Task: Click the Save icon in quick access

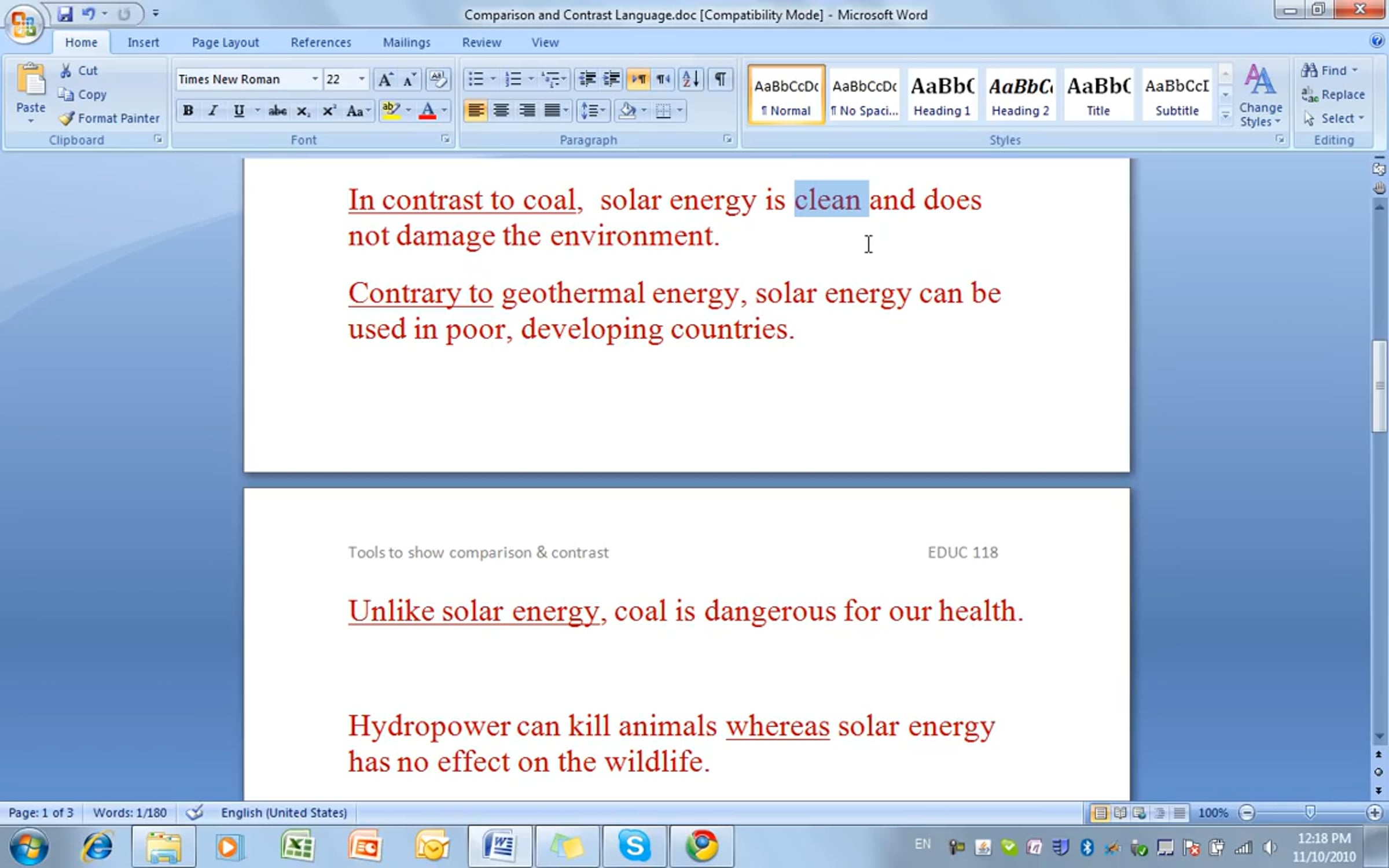Action: 65,13
